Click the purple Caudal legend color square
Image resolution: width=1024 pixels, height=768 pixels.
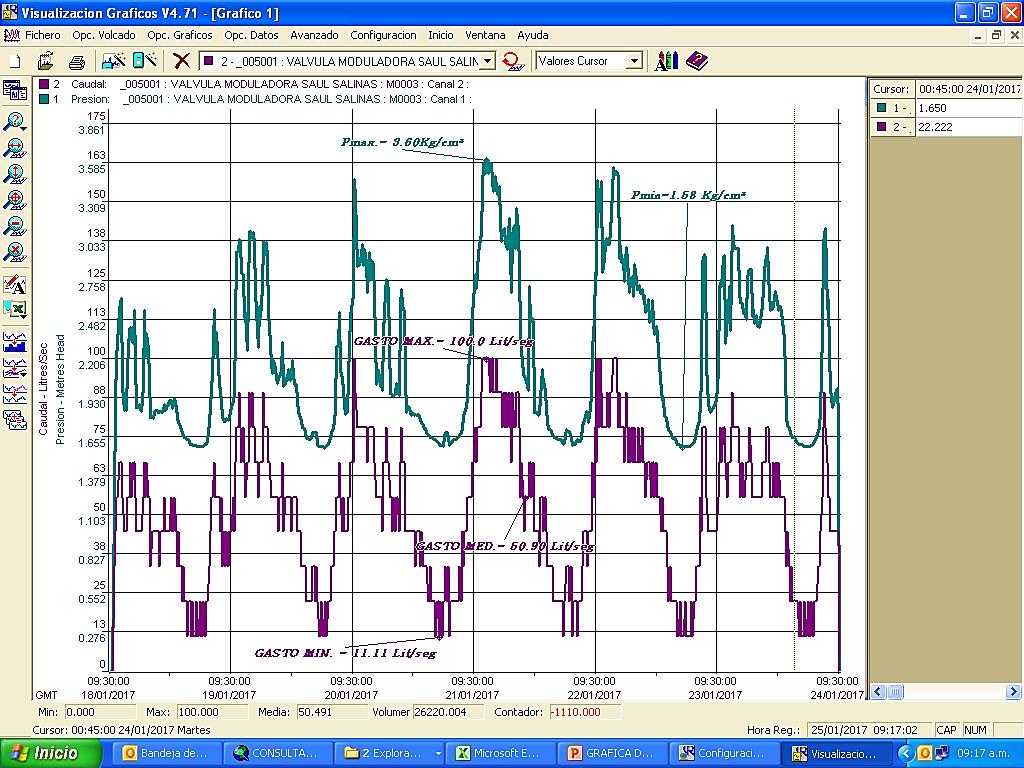tap(44, 84)
